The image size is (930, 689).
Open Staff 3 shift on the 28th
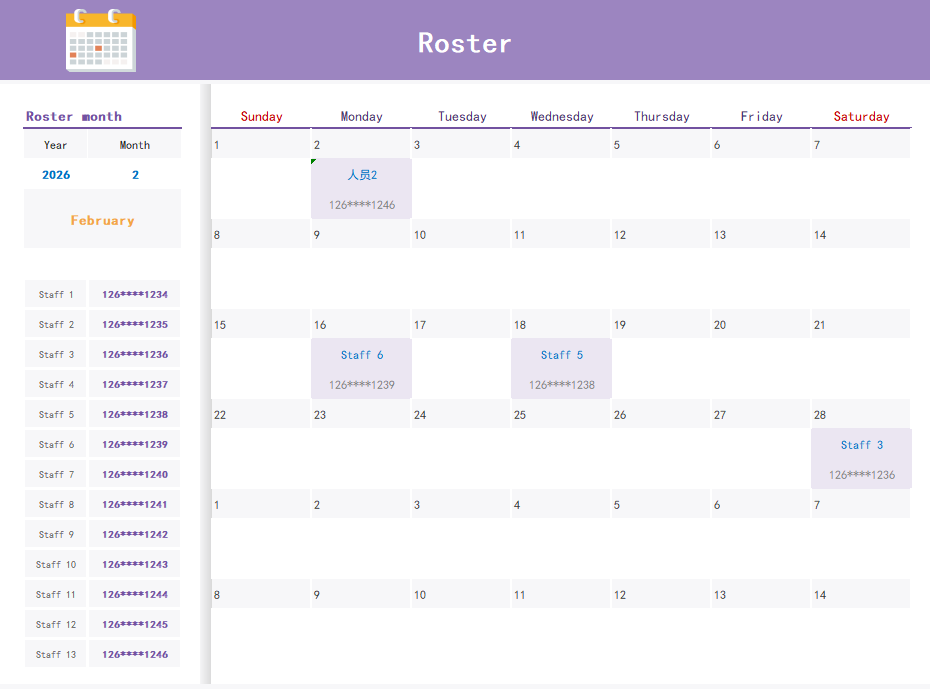[861, 458]
